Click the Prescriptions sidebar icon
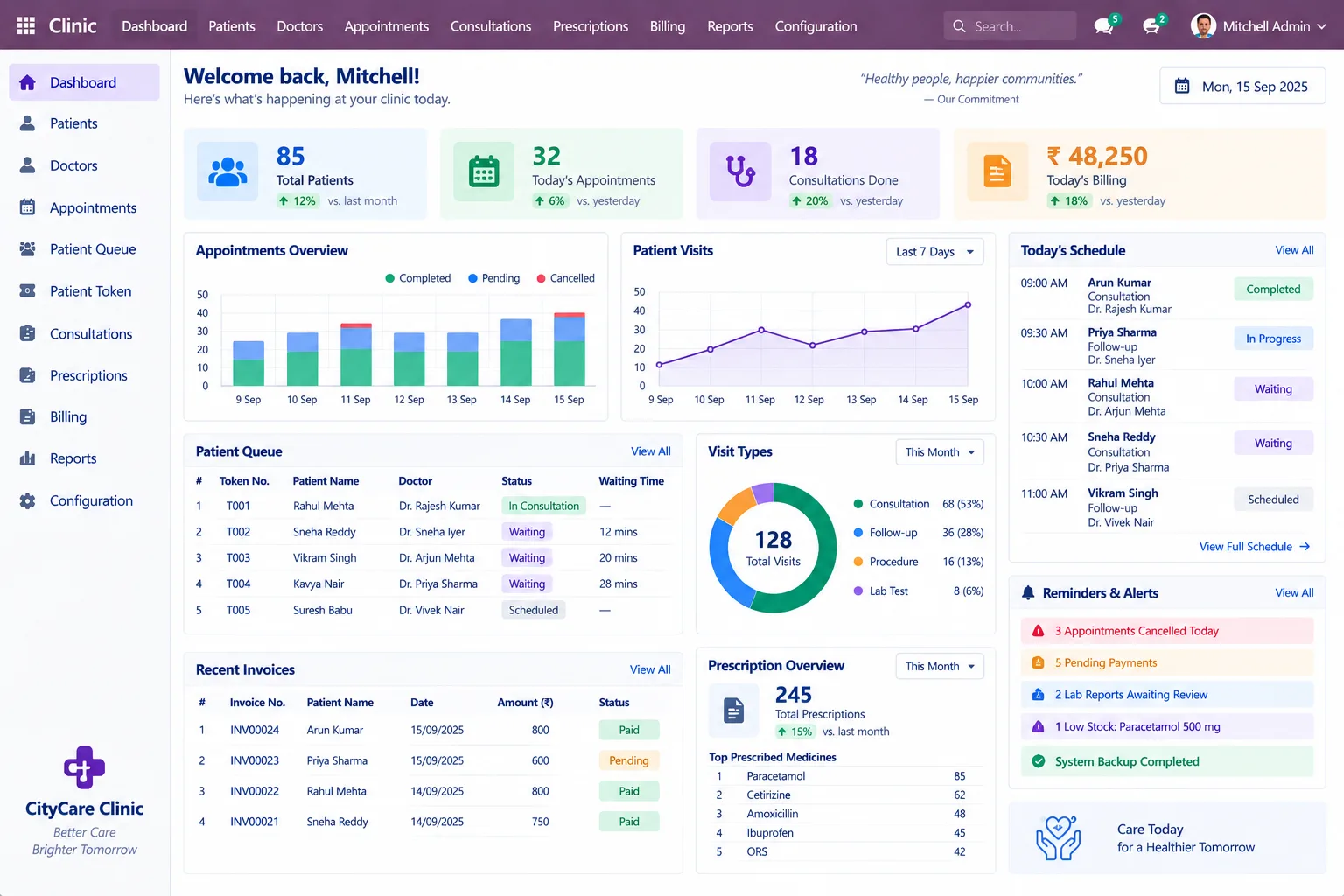This screenshot has height=896, width=1344. click(x=27, y=375)
